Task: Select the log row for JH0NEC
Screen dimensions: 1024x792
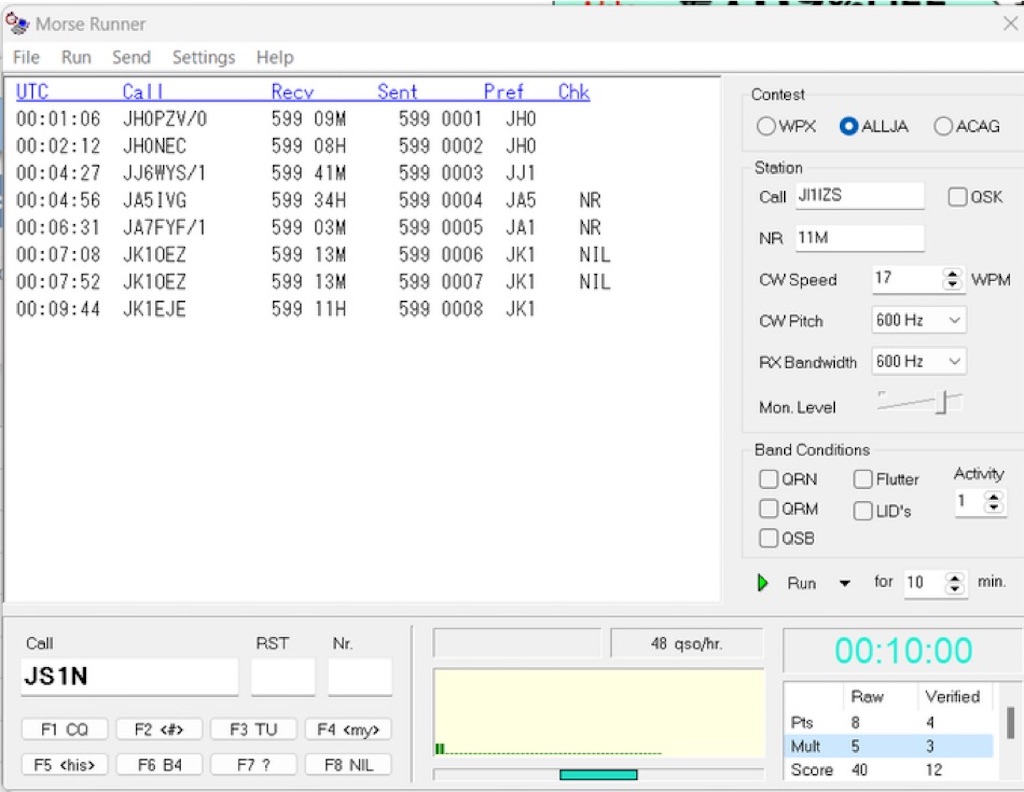Action: tap(362, 146)
